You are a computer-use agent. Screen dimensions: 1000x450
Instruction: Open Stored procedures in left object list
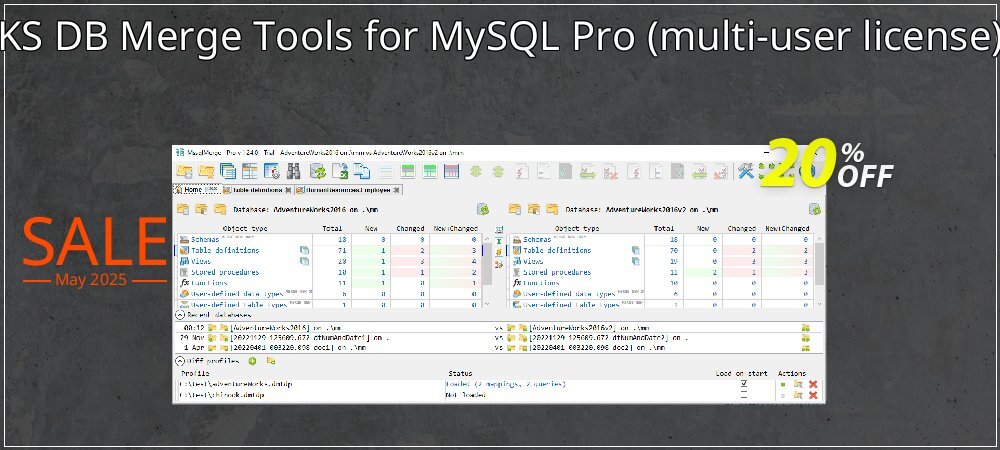point(225,272)
